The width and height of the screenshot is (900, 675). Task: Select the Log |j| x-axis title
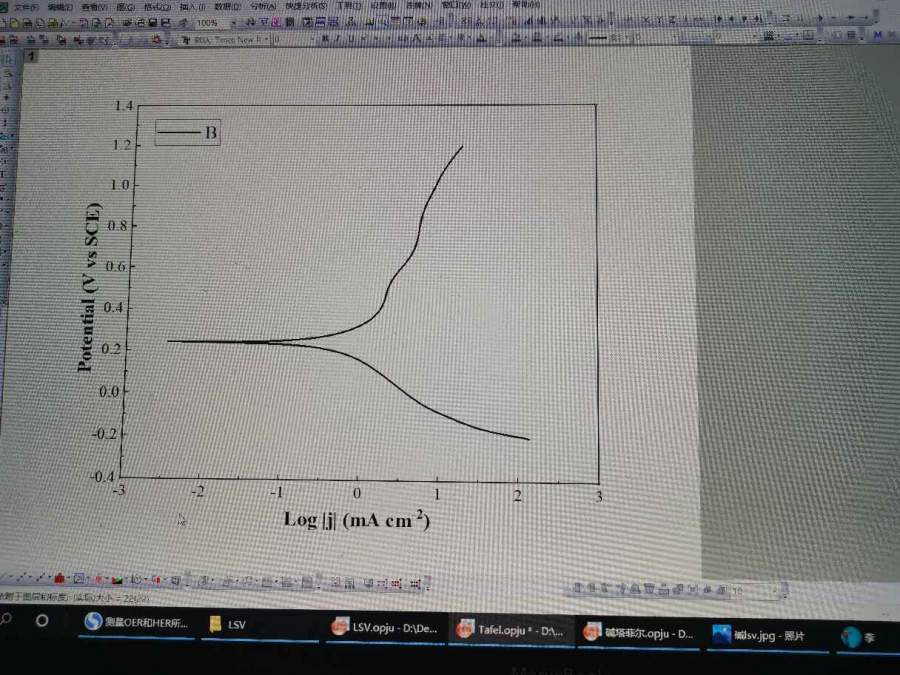357,519
